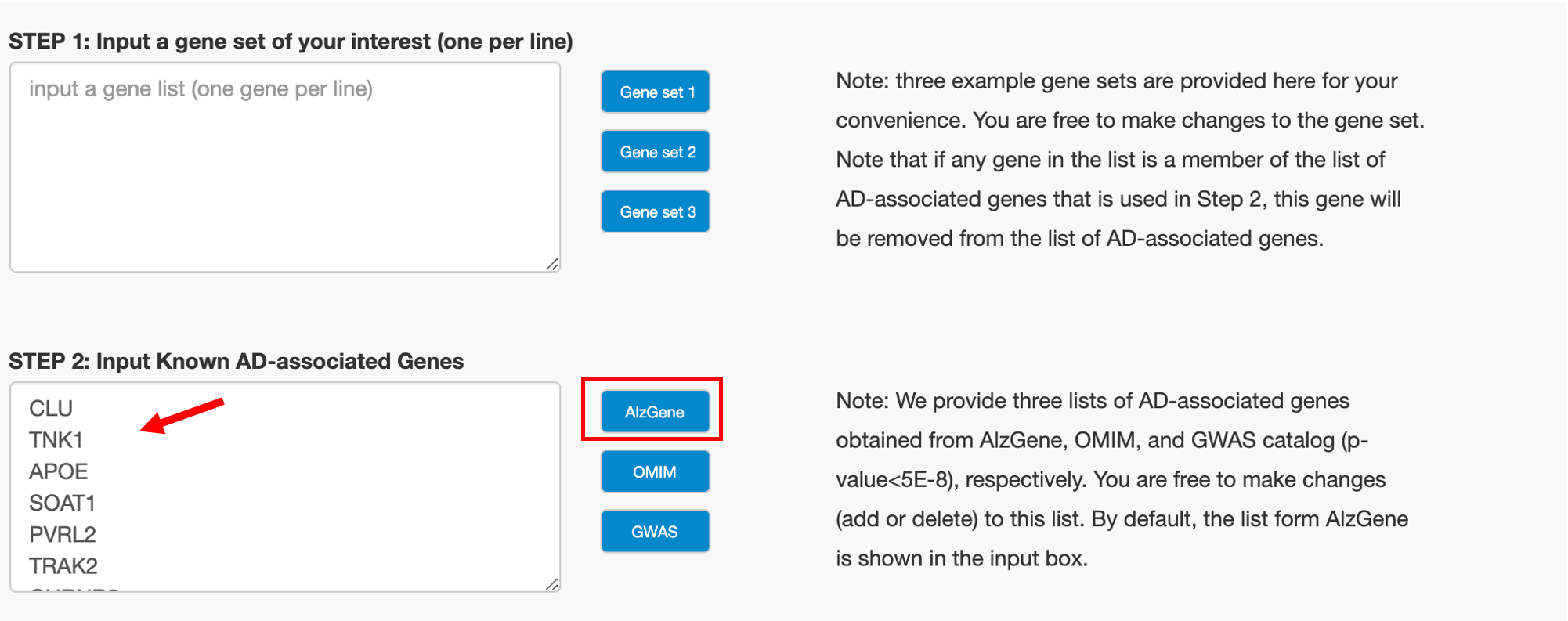Switch to the GWAS gene list
1568x621 pixels.
coord(656,532)
